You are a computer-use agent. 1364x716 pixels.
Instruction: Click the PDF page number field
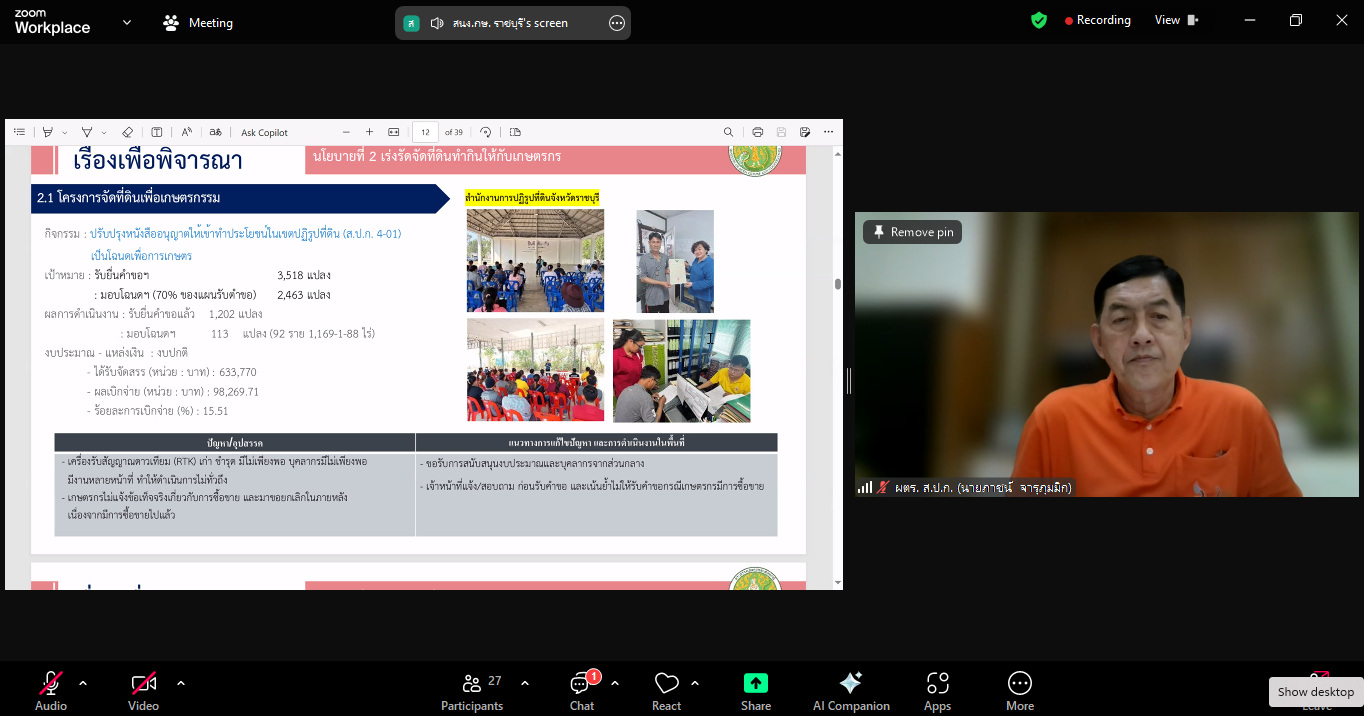425,132
